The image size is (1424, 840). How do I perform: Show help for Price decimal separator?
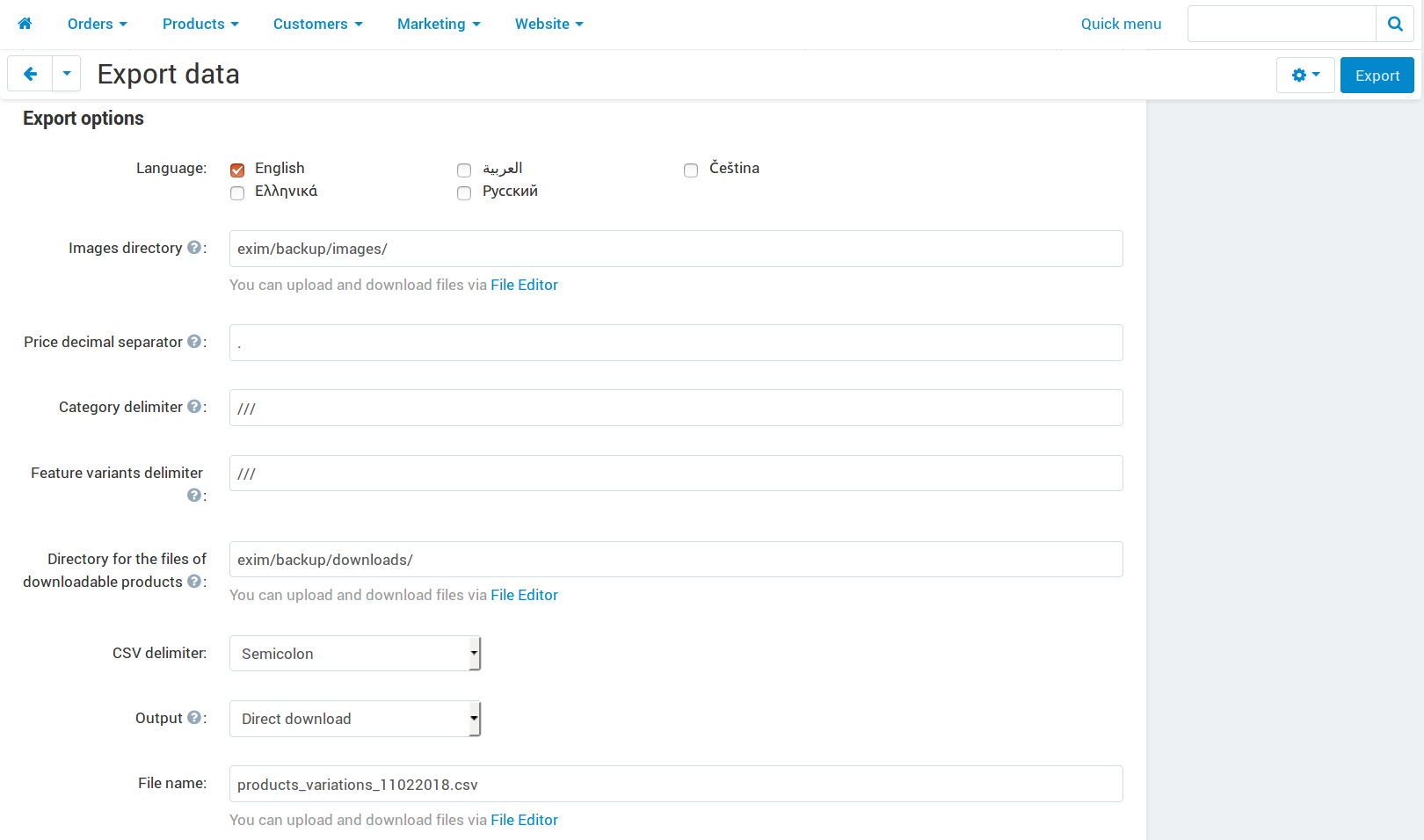194,342
